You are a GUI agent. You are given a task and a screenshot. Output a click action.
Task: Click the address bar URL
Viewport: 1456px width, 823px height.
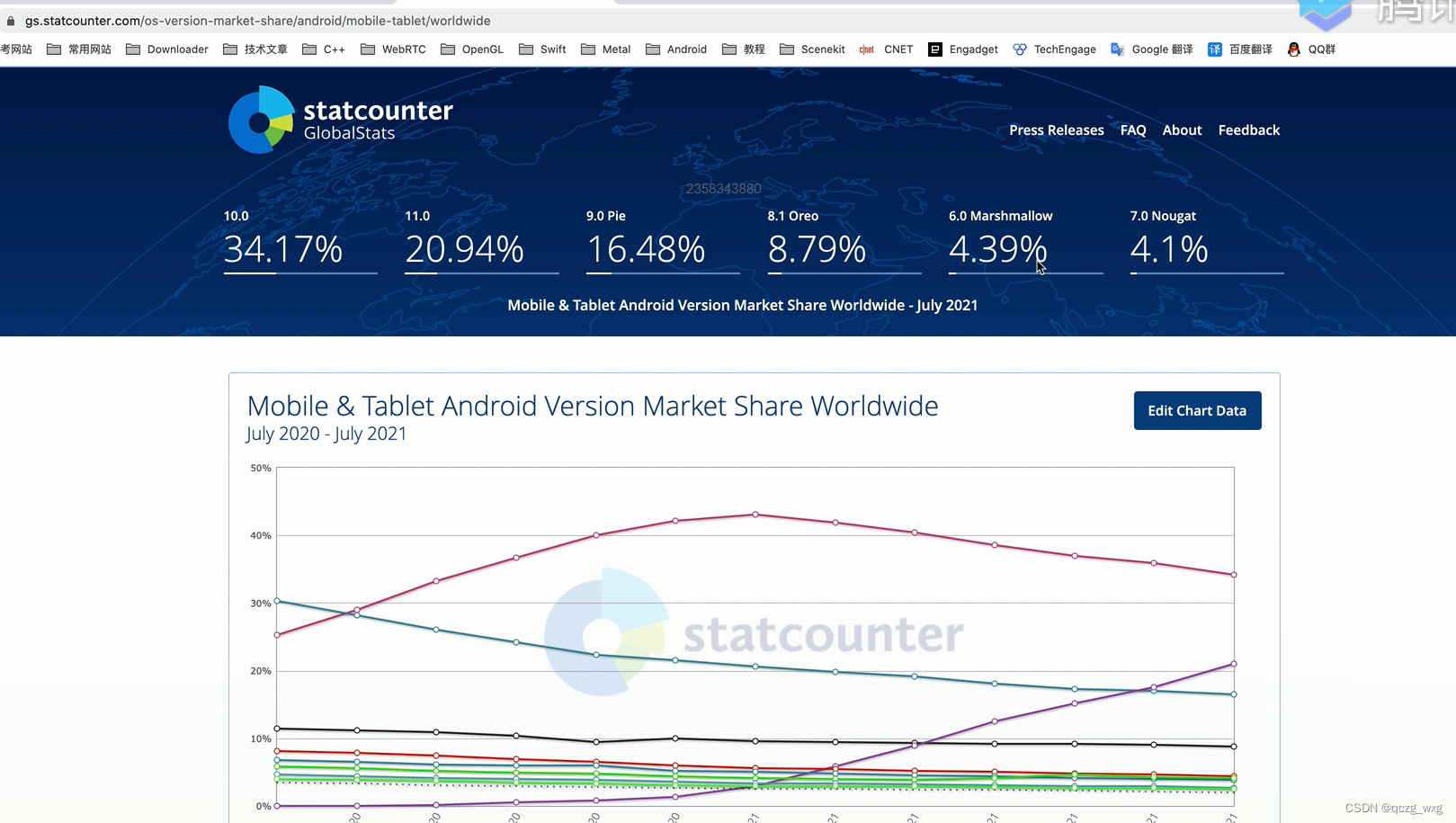[x=258, y=21]
